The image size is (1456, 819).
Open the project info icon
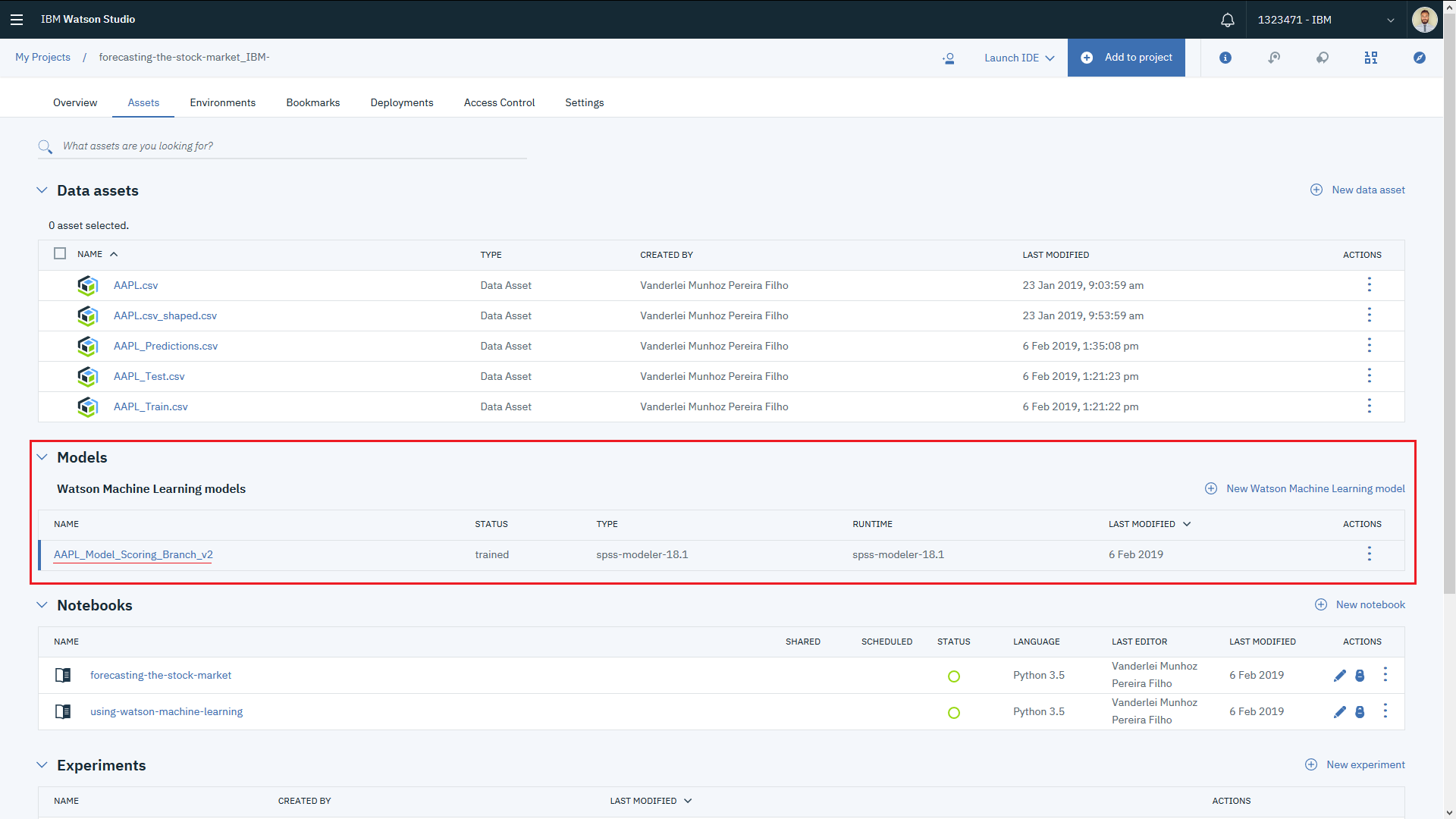pyautogui.click(x=1225, y=58)
